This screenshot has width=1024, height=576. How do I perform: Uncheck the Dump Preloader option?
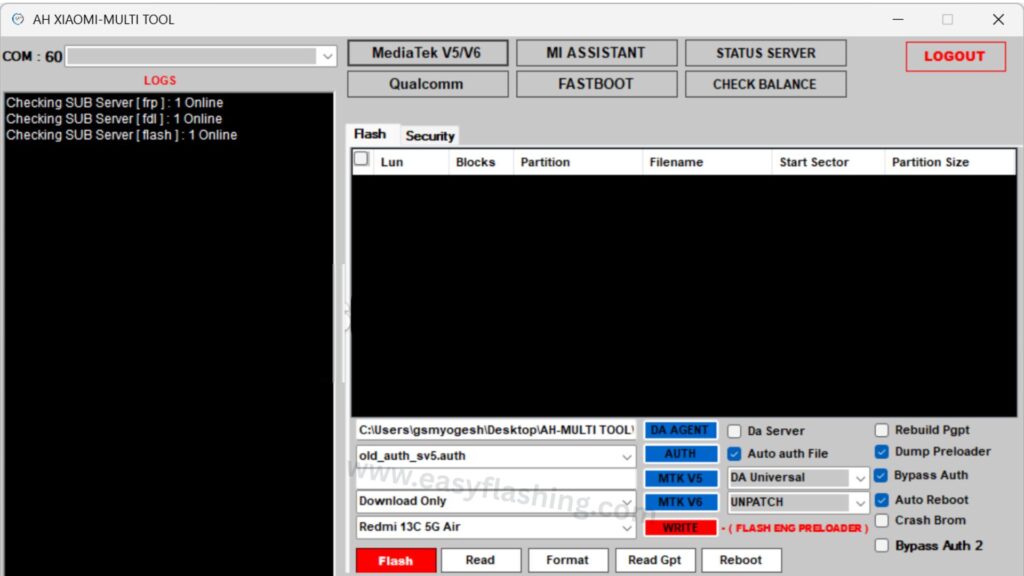tap(882, 451)
